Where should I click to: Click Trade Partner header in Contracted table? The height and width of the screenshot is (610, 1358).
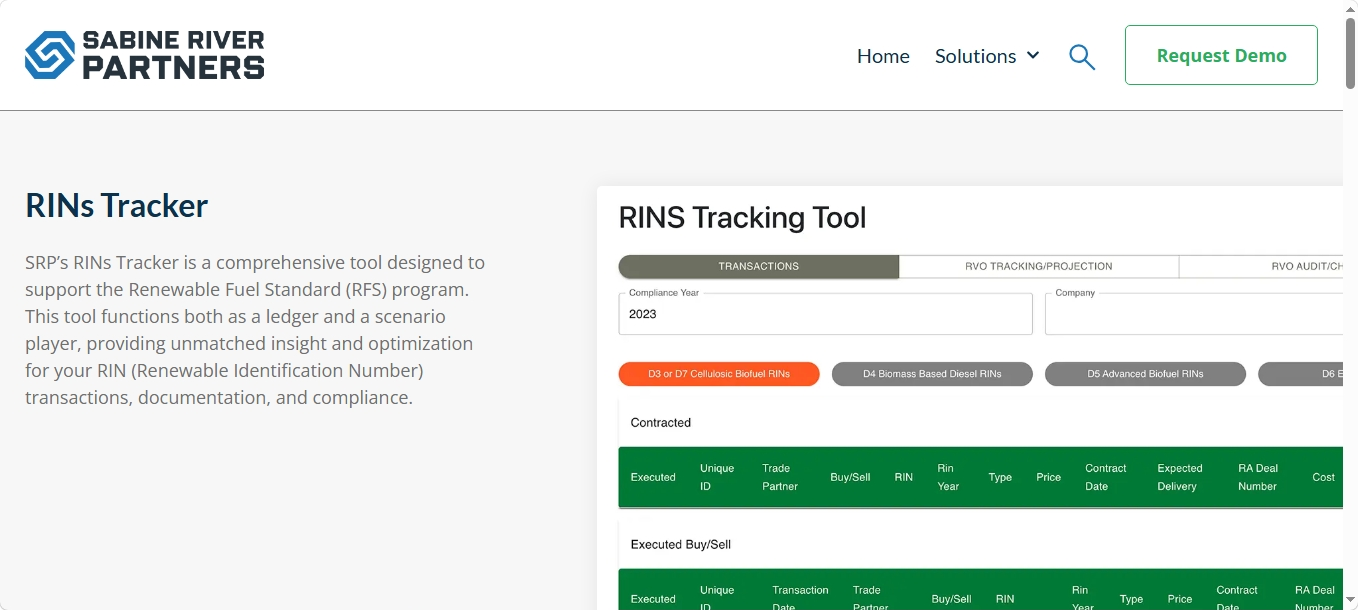tap(780, 477)
